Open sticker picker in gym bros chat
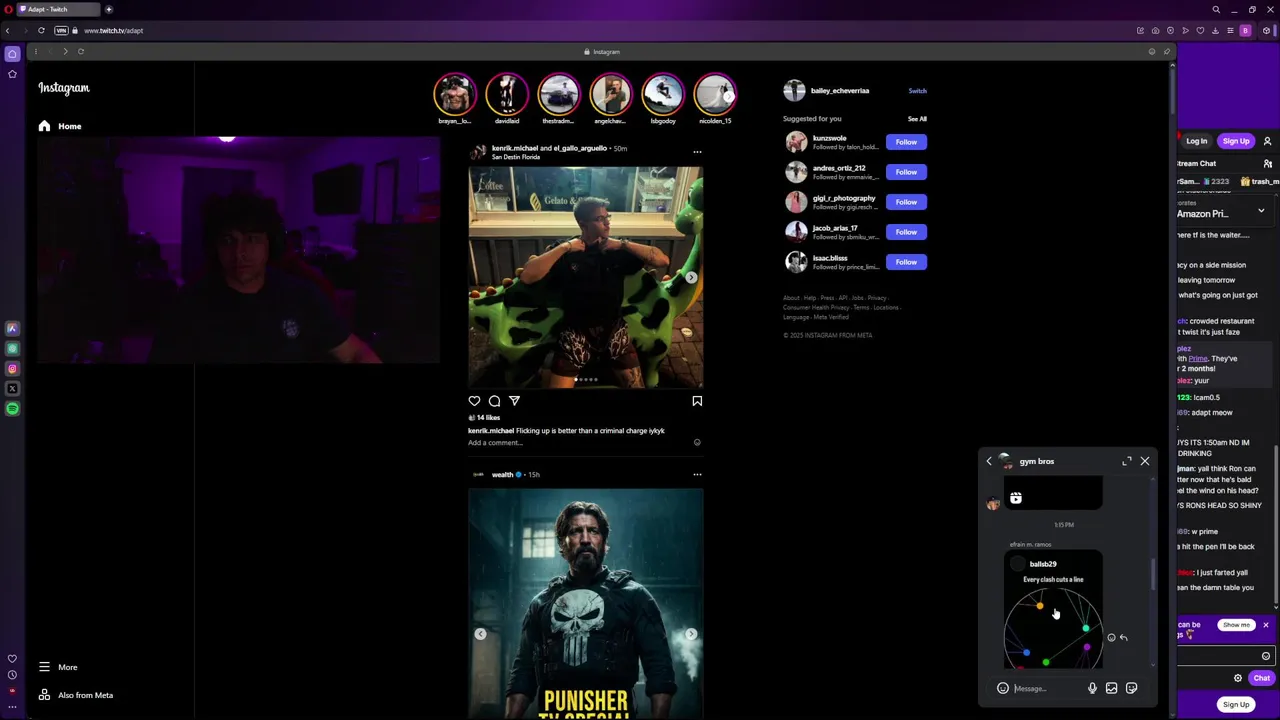This screenshot has height=720, width=1280. 1131,688
